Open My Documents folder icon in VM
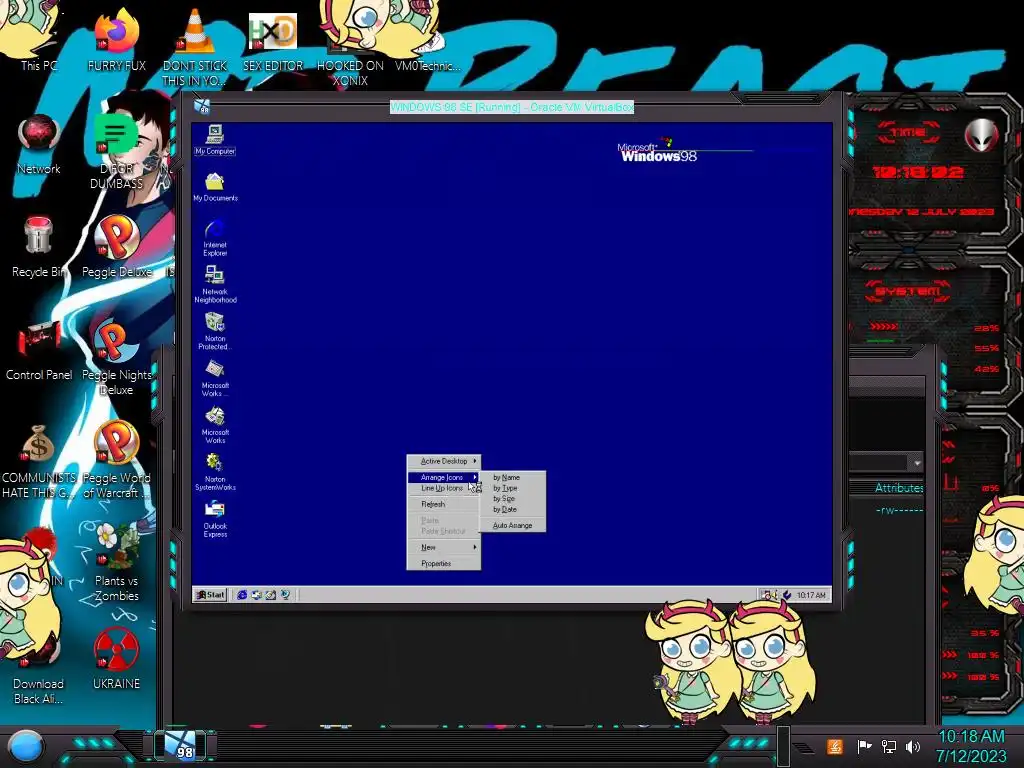 click(215, 186)
